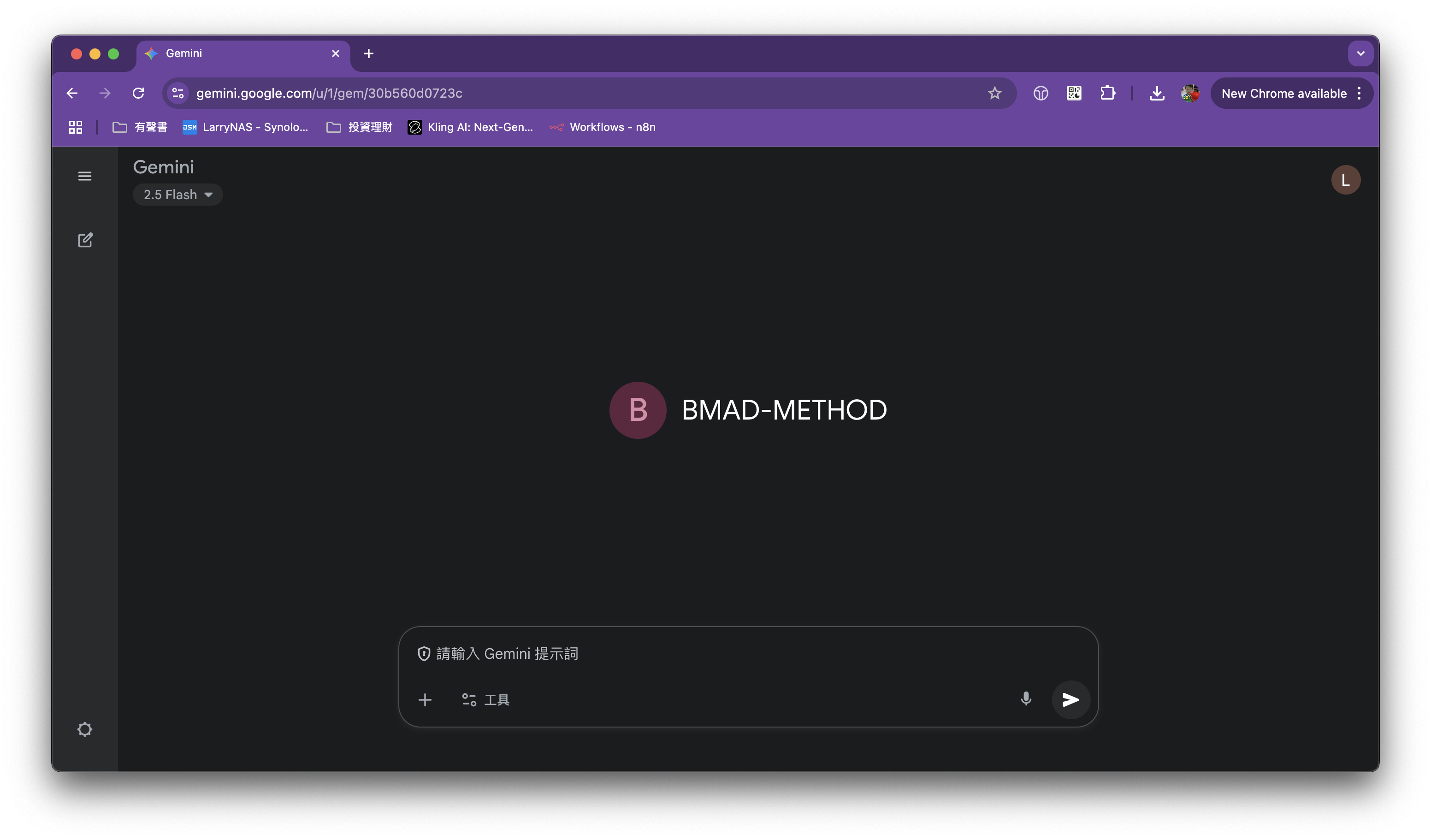Open Chrome three-dot menu
1431x840 pixels.
1360,94
